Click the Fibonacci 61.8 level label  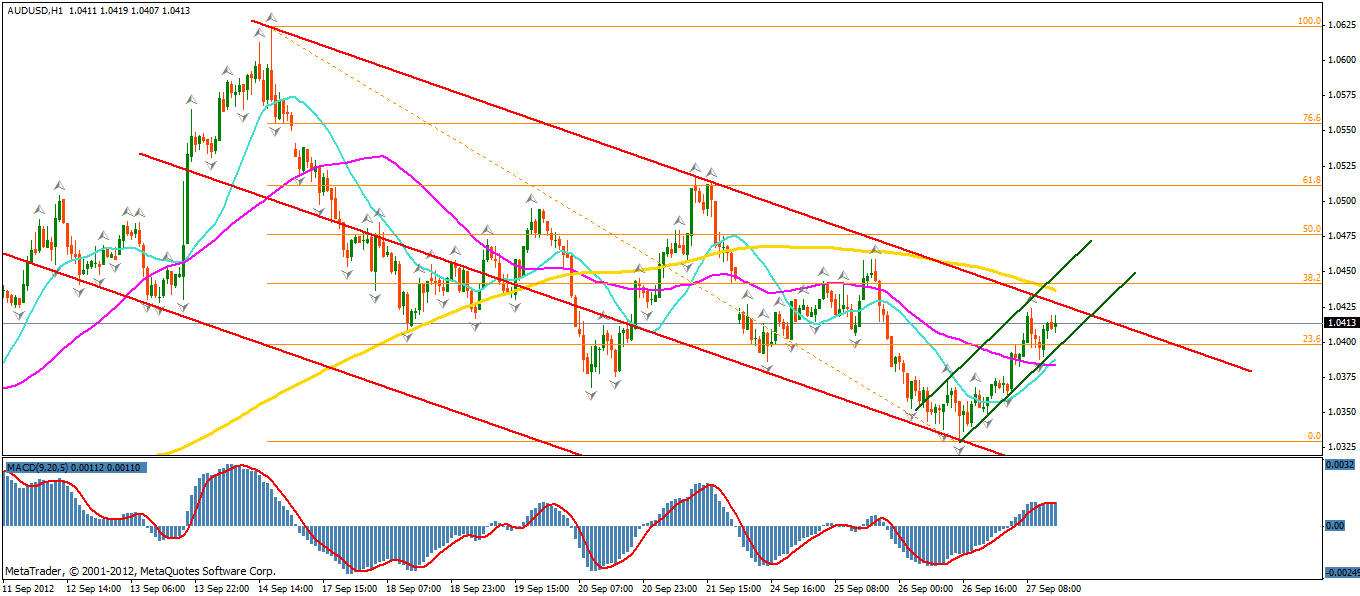(x=1311, y=180)
